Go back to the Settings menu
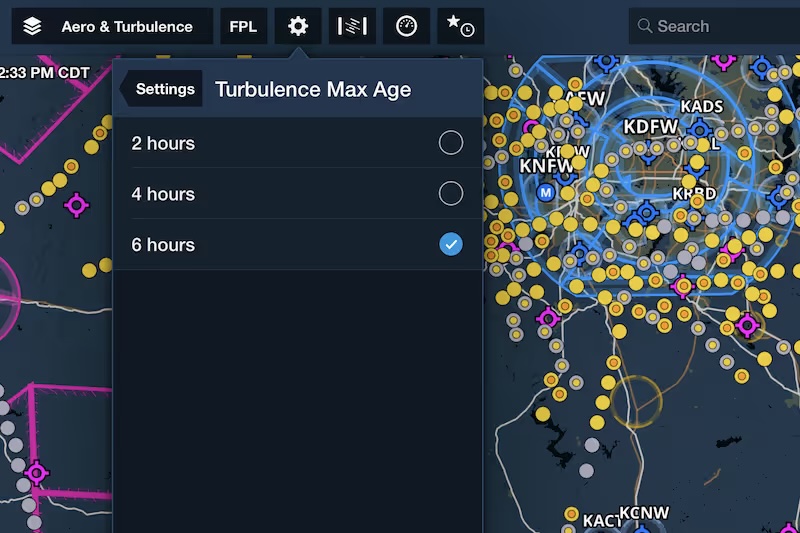 point(162,89)
